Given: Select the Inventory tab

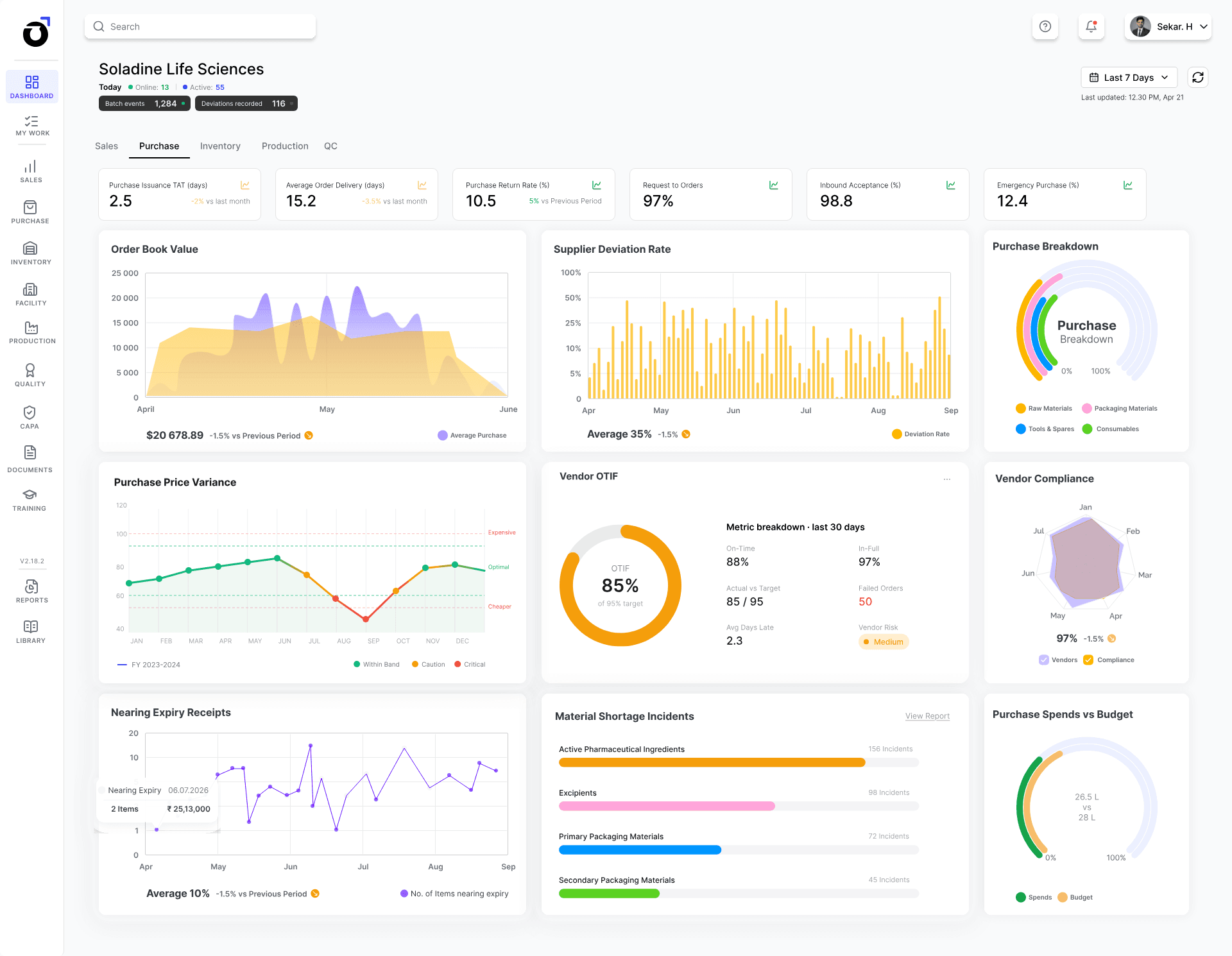Looking at the screenshot, I should [220, 146].
